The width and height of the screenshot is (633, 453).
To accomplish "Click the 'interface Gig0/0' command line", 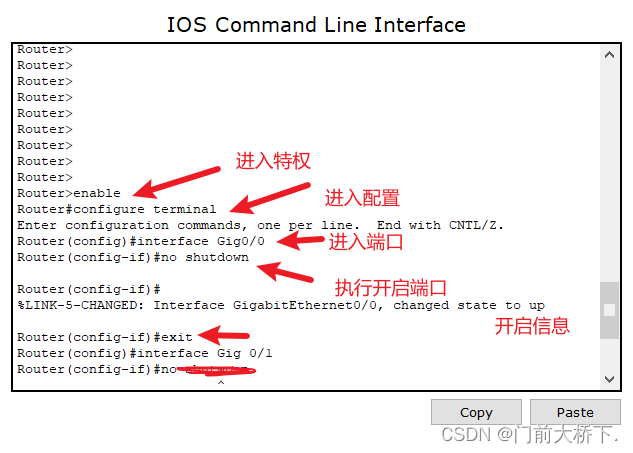I will [x=141, y=241].
